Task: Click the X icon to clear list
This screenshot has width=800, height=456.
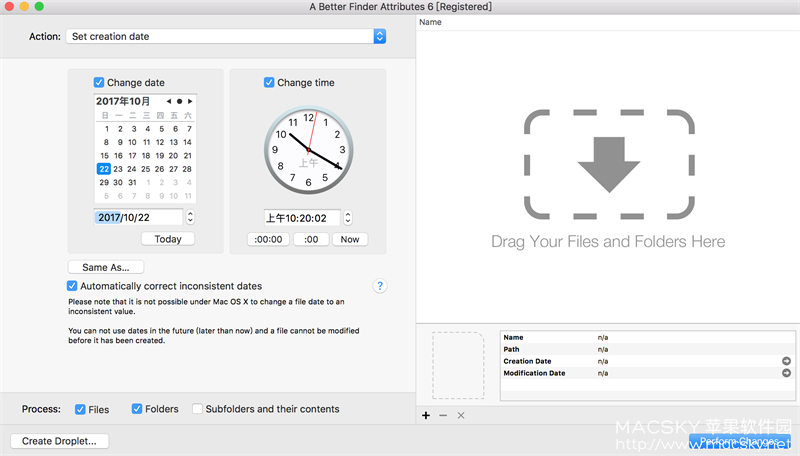Action: point(461,415)
